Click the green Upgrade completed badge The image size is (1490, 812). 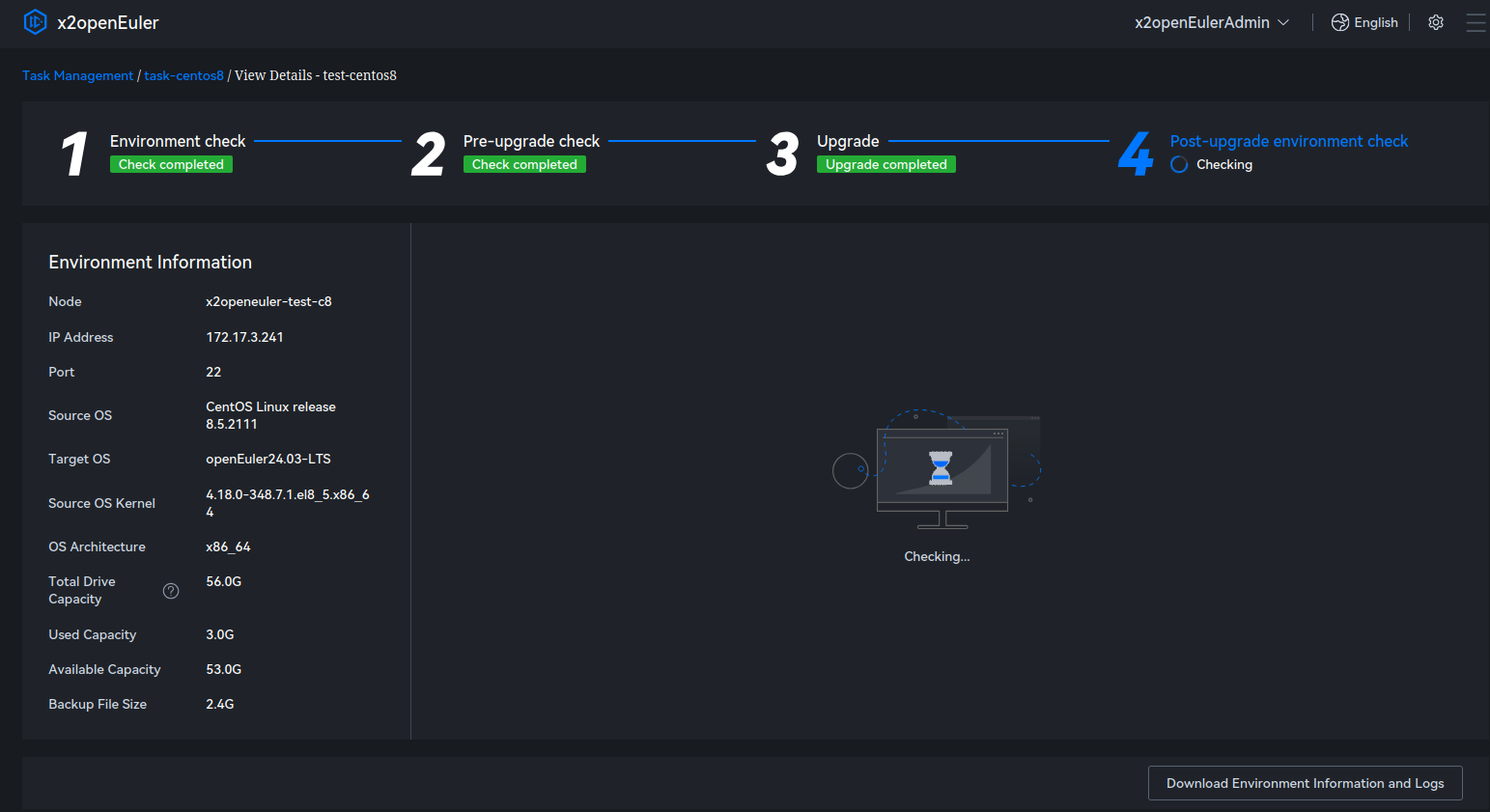coord(886,165)
